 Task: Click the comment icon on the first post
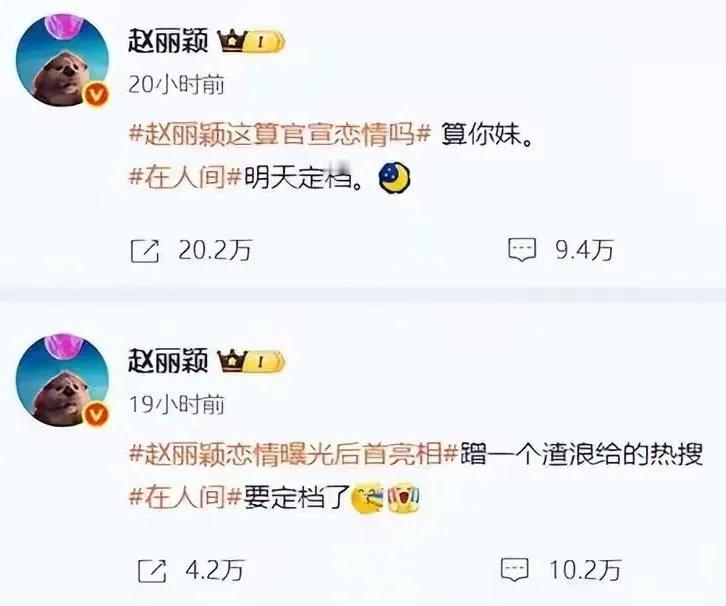click(x=522, y=250)
